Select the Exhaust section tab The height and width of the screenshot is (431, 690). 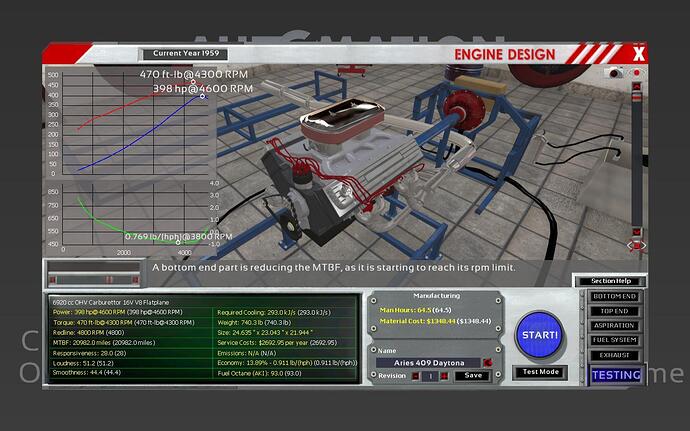click(614, 354)
